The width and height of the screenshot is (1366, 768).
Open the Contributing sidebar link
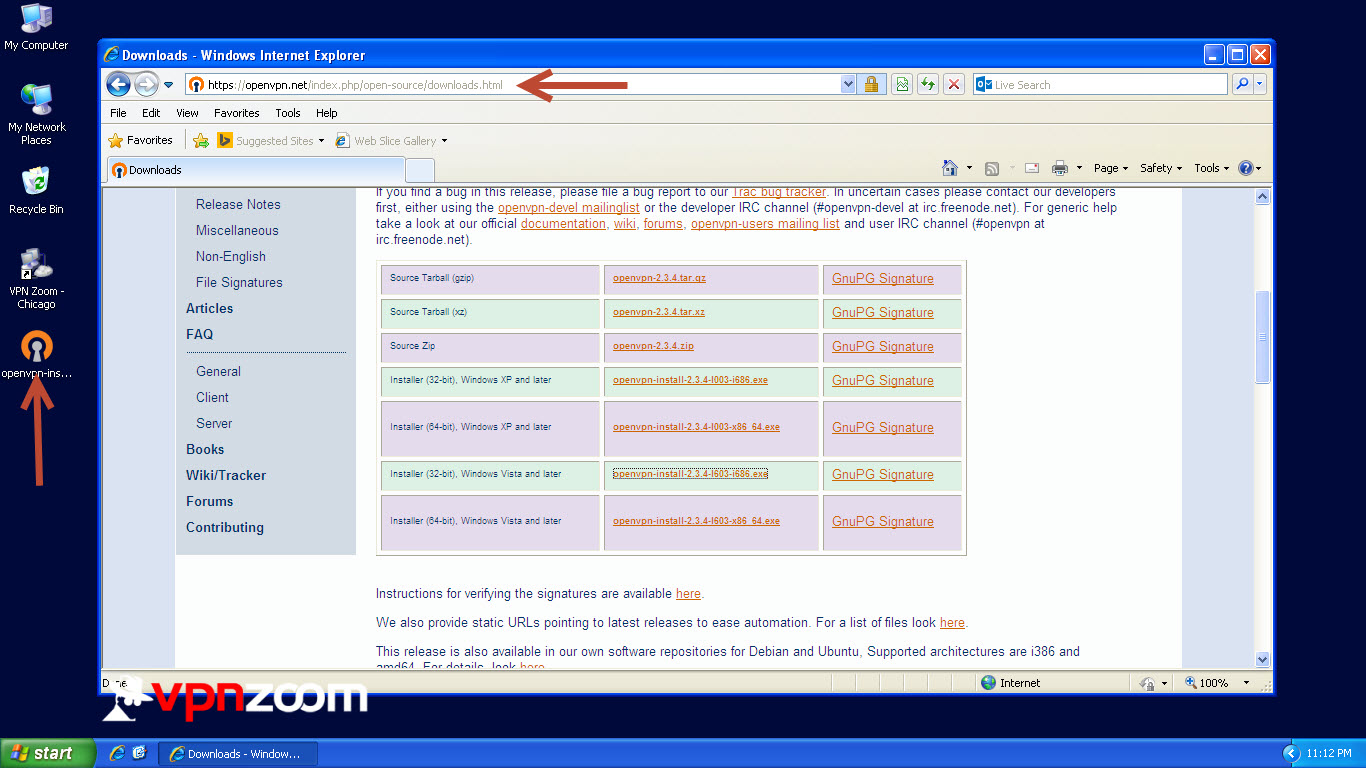click(225, 527)
